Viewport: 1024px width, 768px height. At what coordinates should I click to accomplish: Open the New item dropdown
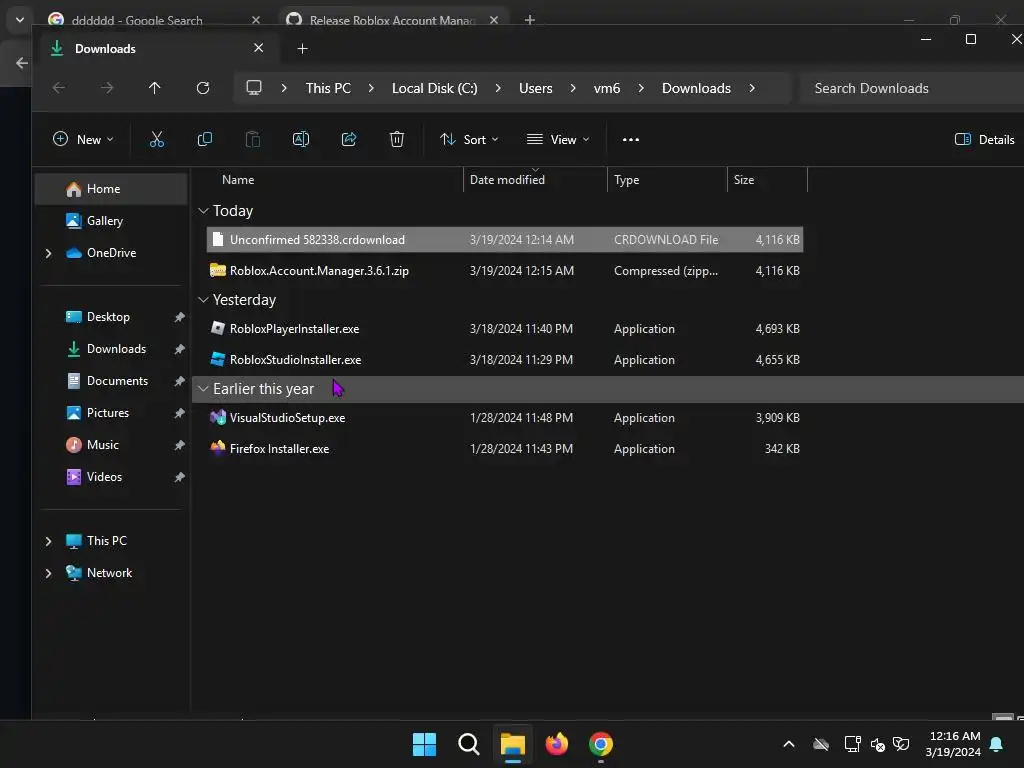[83, 139]
